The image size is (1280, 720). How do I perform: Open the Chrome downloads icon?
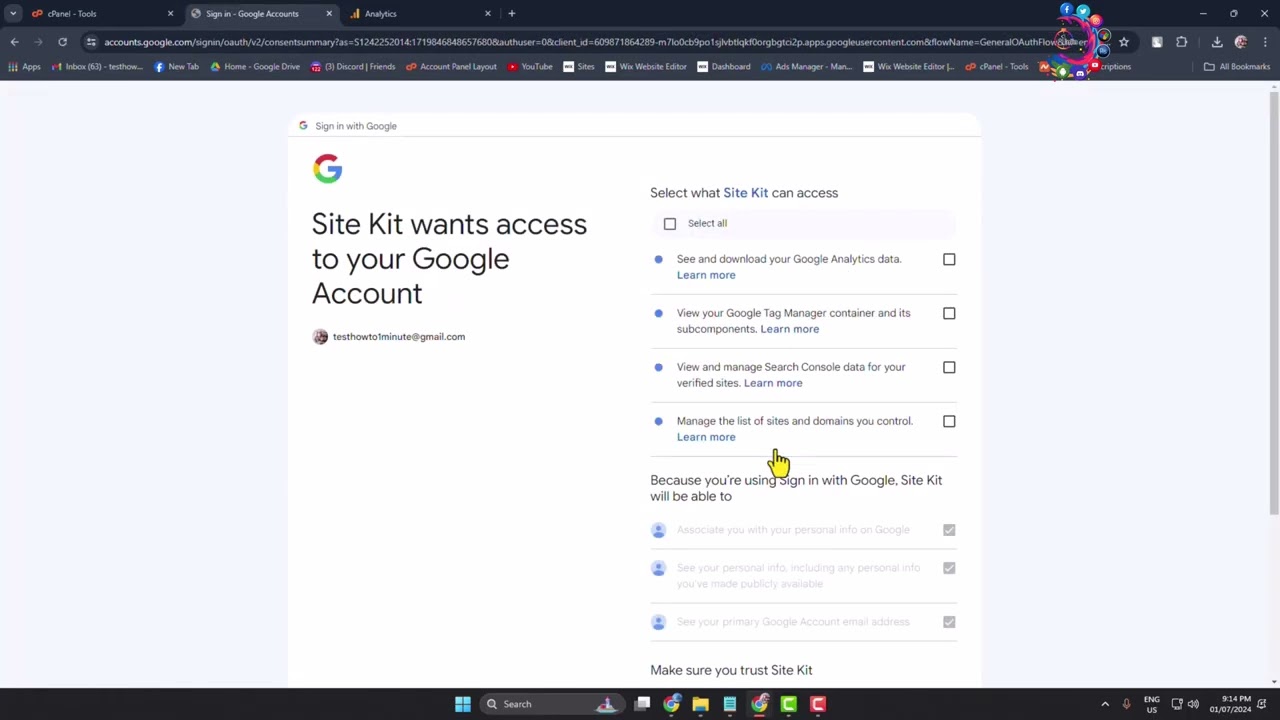tap(1217, 42)
